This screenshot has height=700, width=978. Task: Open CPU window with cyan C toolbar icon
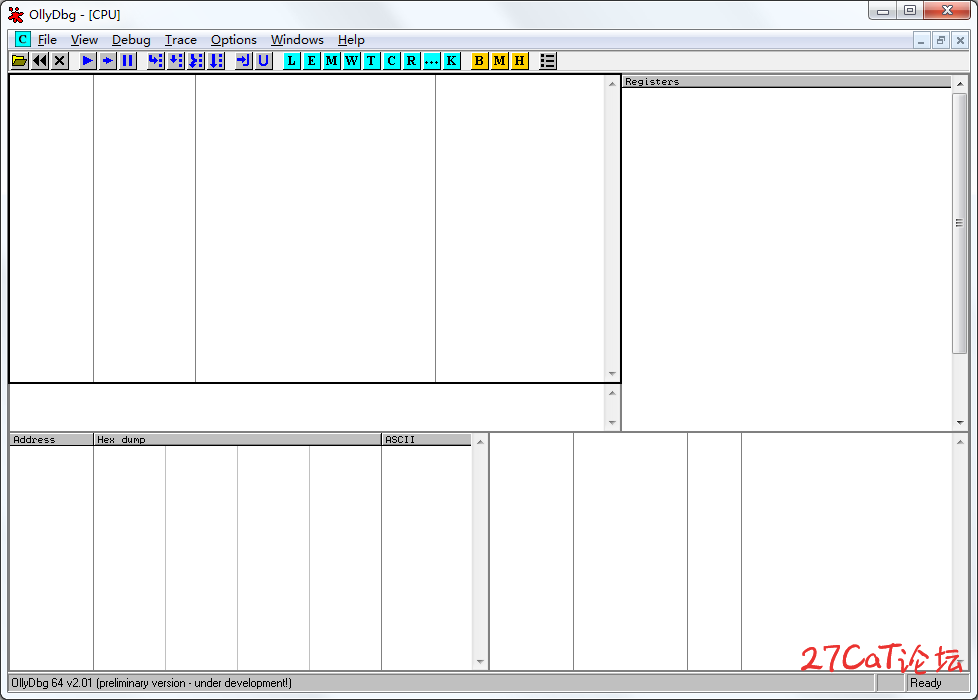point(391,61)
